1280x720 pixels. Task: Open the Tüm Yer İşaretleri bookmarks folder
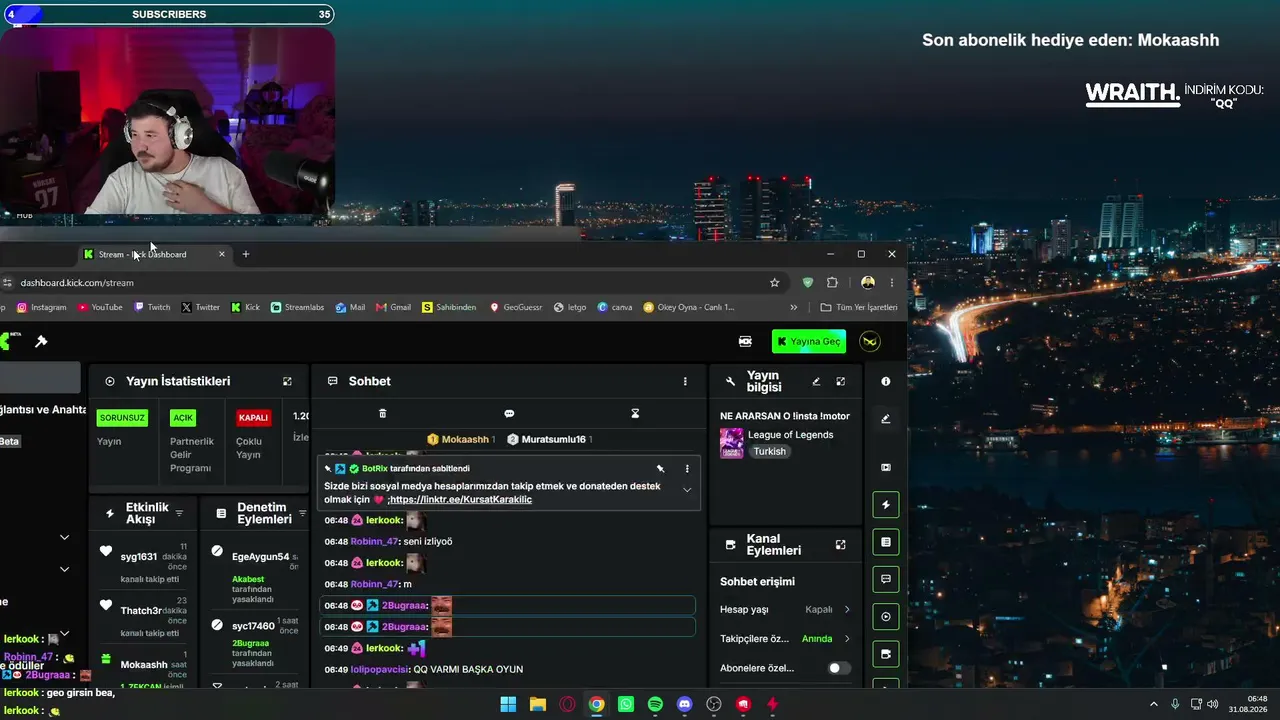click(858, 308)
